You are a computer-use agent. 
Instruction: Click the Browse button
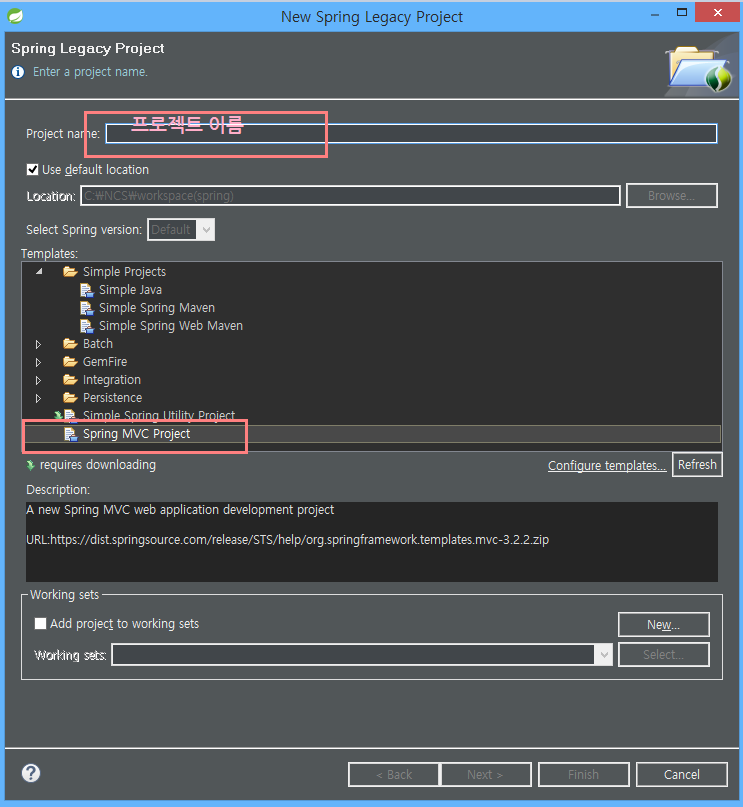[x=671, y=196]
